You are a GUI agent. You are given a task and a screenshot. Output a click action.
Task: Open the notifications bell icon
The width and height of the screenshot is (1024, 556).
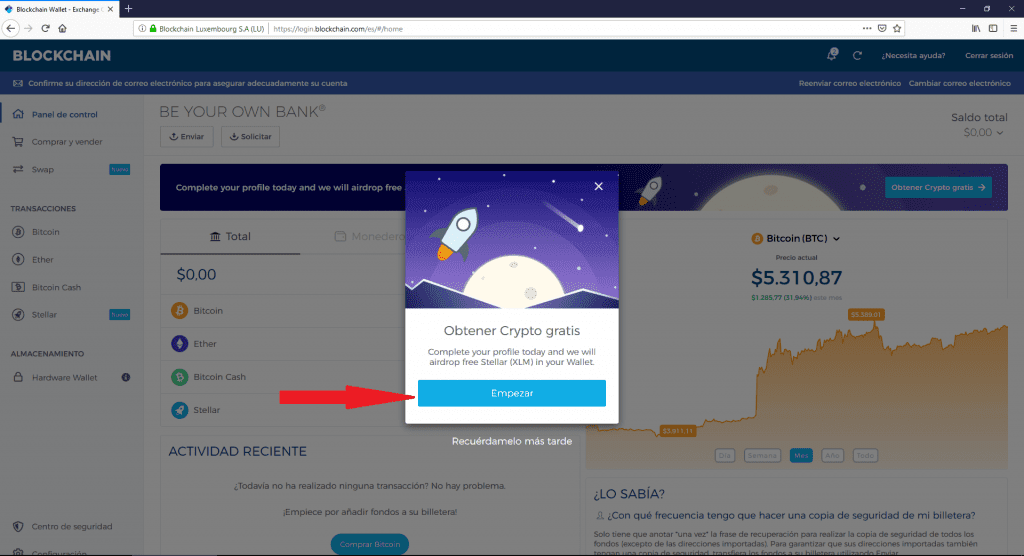(x=831, y=55)
